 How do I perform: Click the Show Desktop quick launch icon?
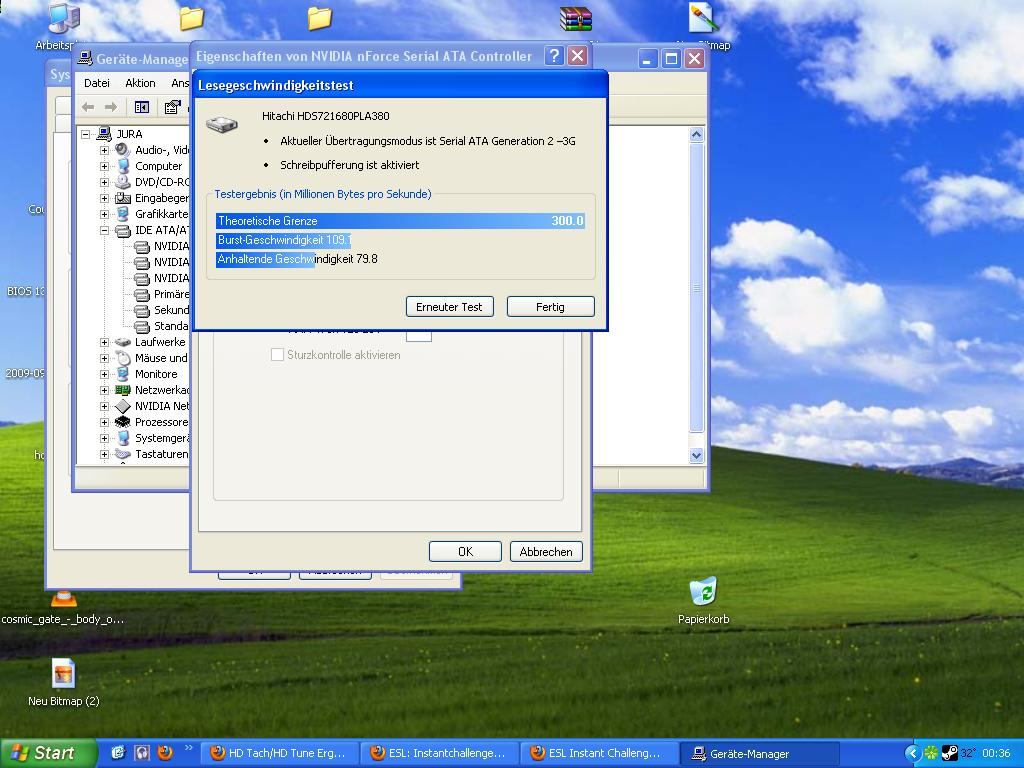click(118, 753)
